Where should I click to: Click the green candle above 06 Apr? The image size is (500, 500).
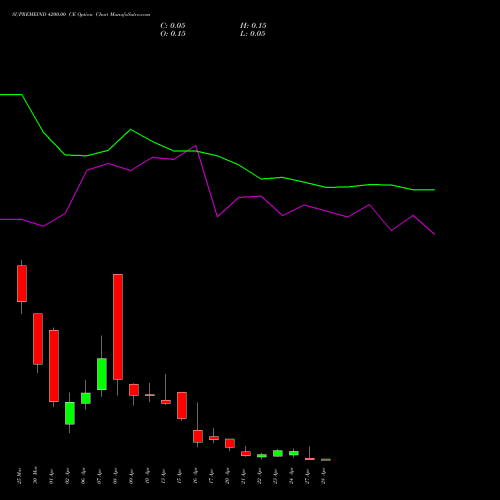pos(86,398)
